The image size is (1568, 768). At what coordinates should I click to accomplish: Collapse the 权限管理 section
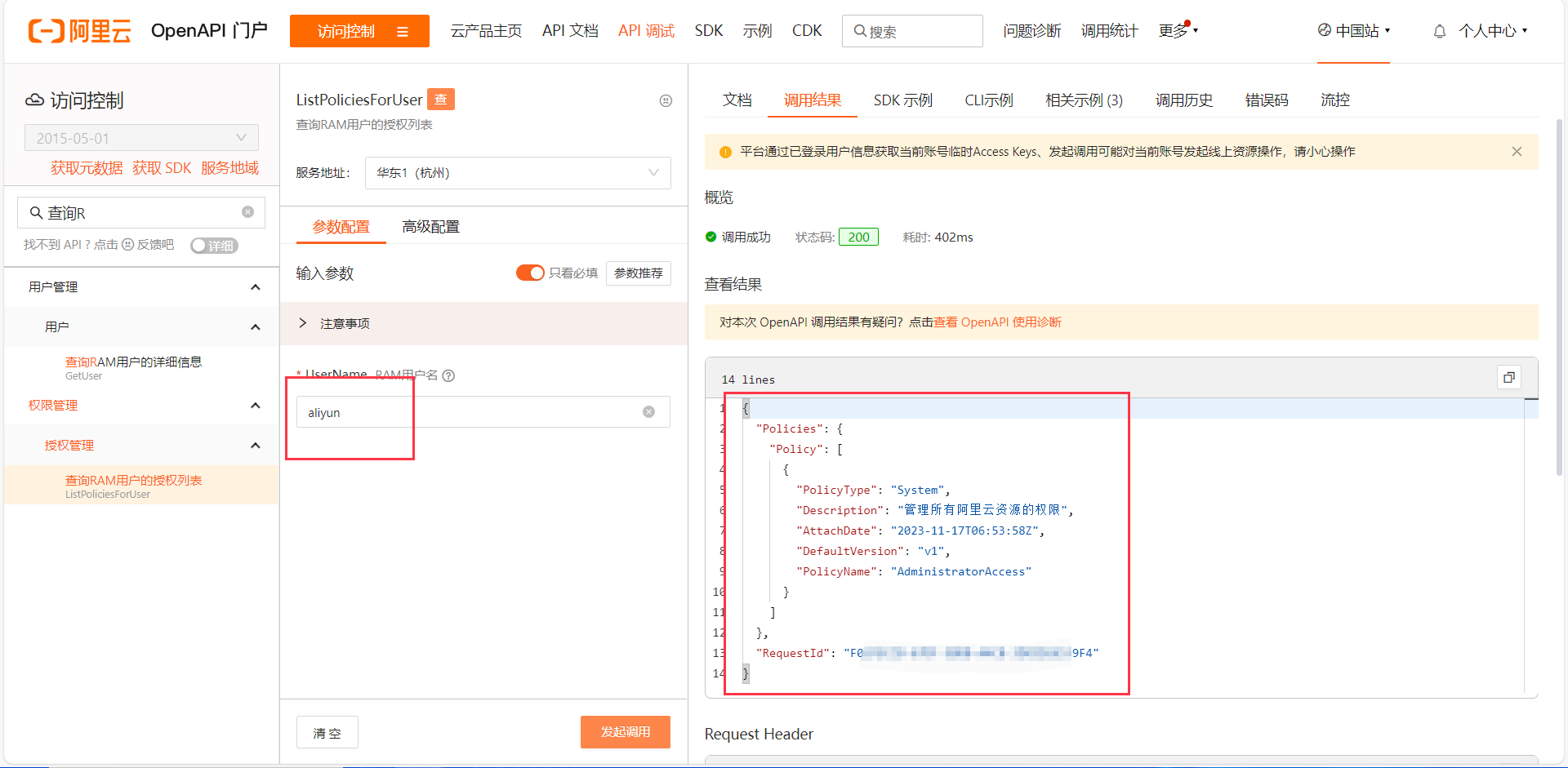click(256, 406)
